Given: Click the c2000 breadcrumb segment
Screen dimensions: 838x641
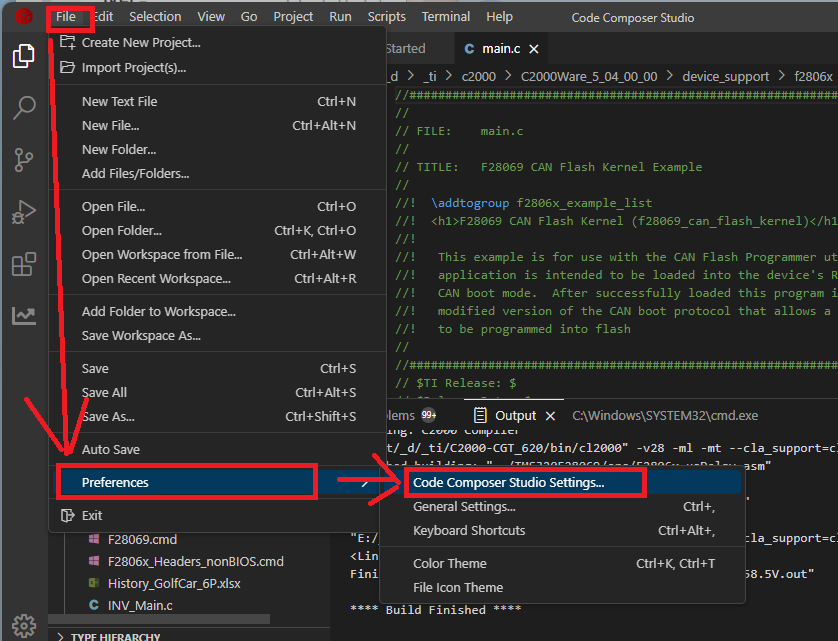Looking at the screenshot, I should (x=478, y=77).
